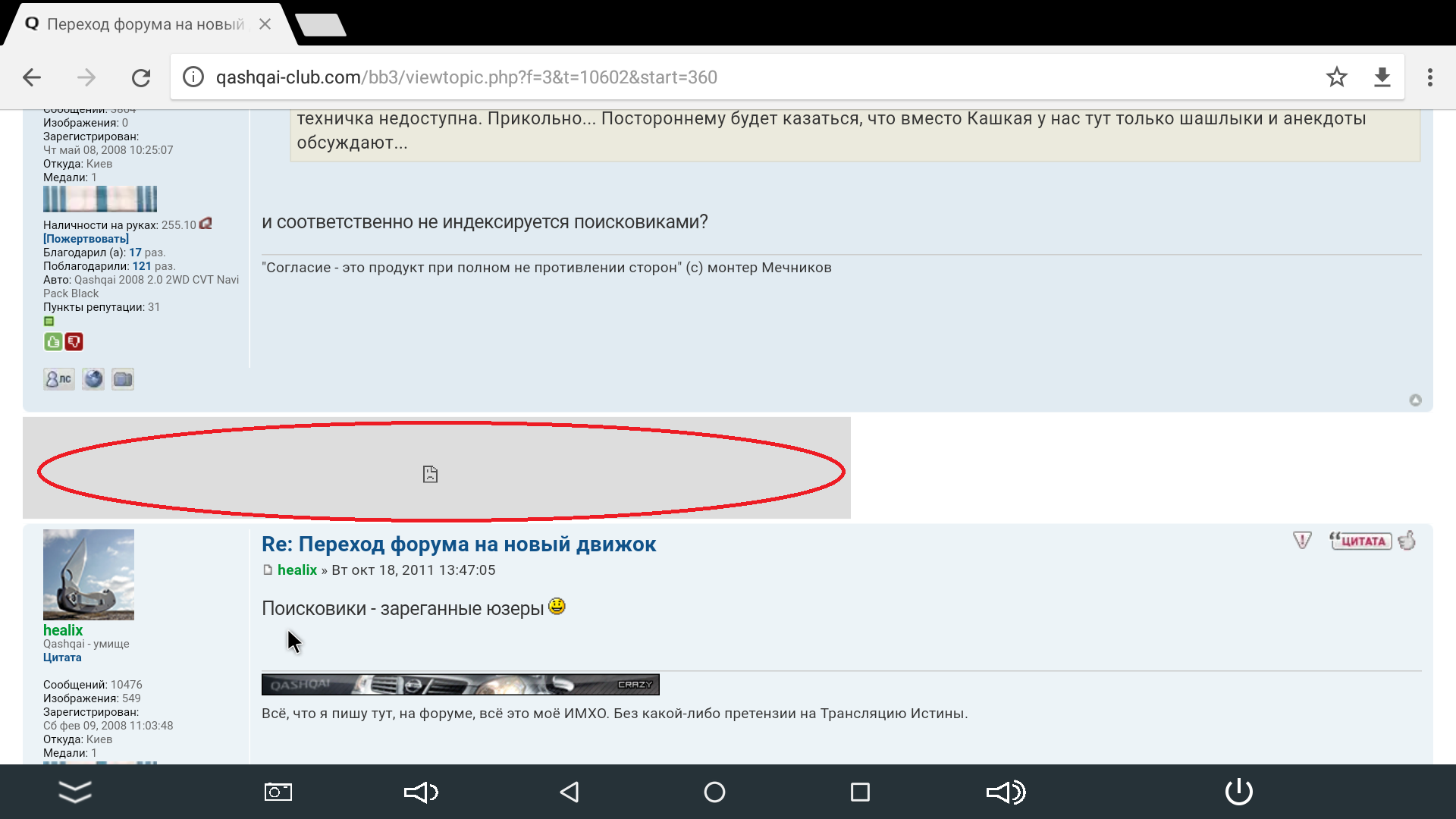This screenshot has height=819, width=1456.
Task: Open the private message (ЛС) icon
Action: pyautogui.click(x=59, y=379)
